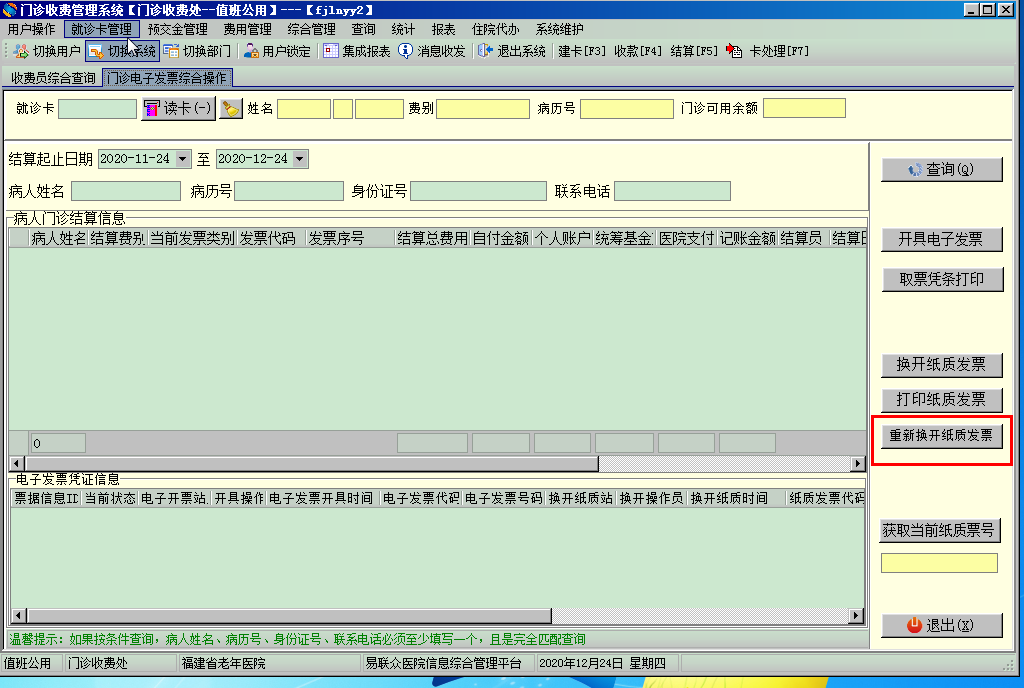Open the 费用管理 menu
The image size is (1024, 688).
pos(248,29)
